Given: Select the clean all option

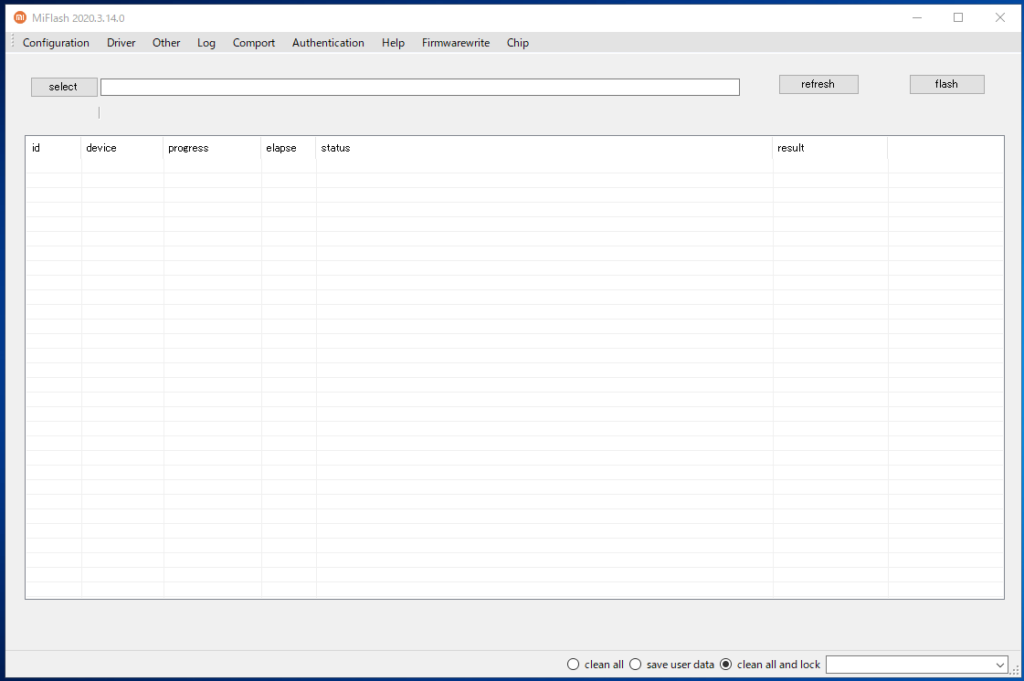Looking at the screenshot, I should 573,663.
